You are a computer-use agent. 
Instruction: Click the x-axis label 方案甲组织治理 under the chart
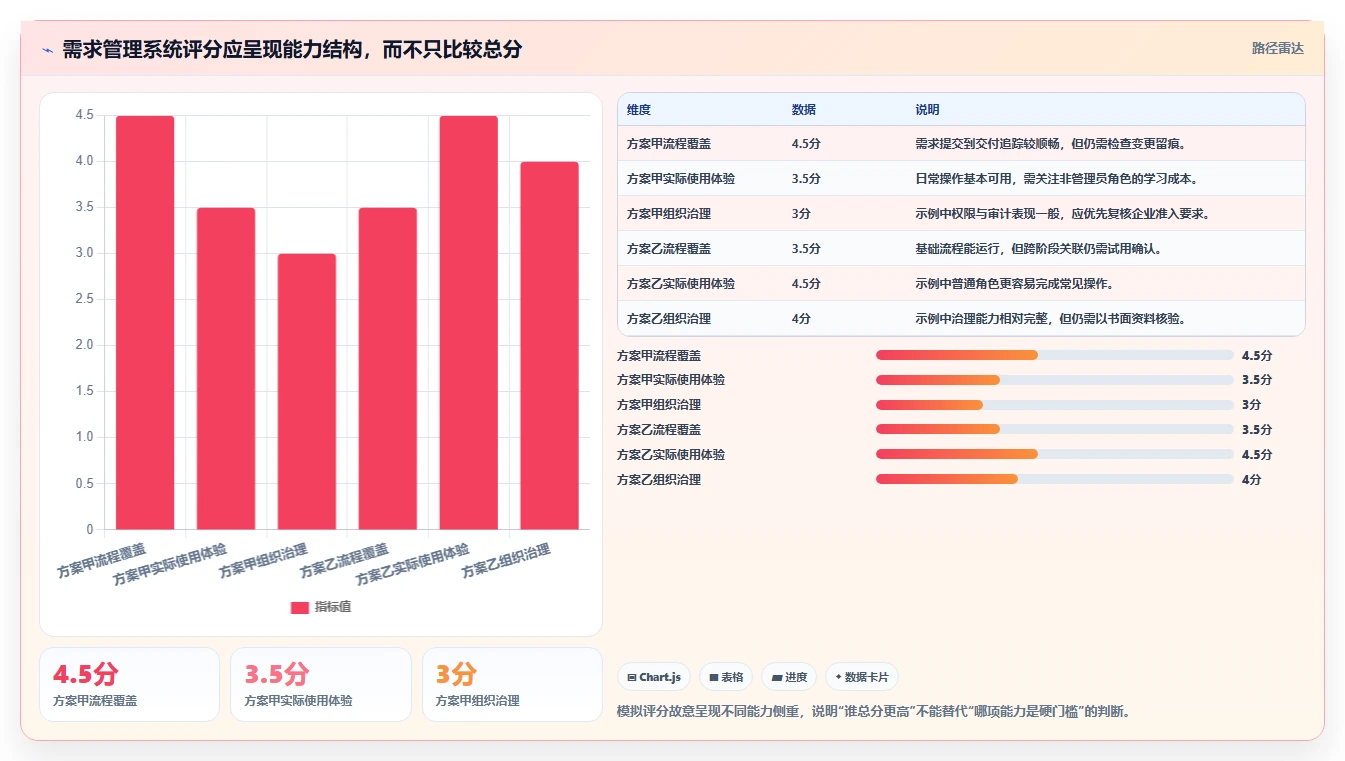(x=264, y=561)
